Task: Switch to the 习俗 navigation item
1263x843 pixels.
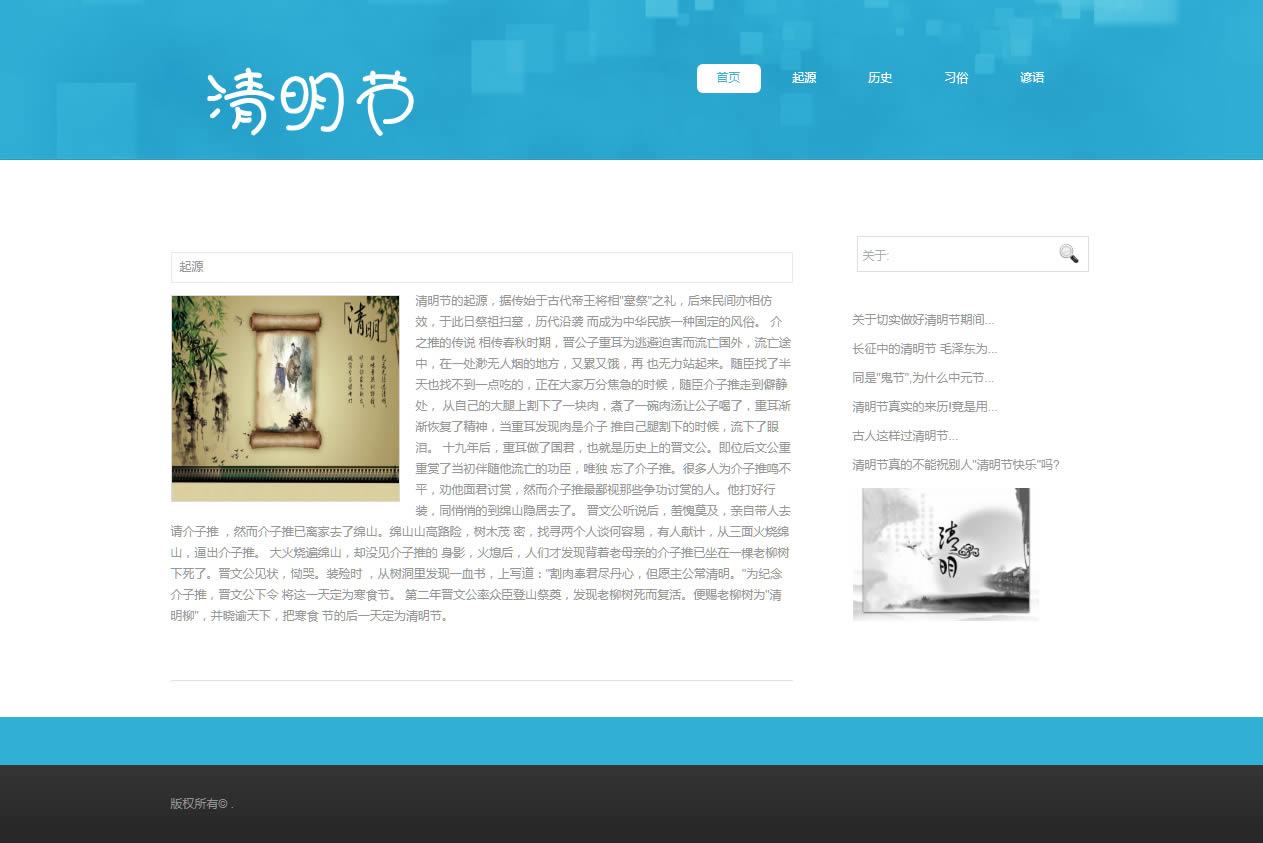Action: click(956, 78)
